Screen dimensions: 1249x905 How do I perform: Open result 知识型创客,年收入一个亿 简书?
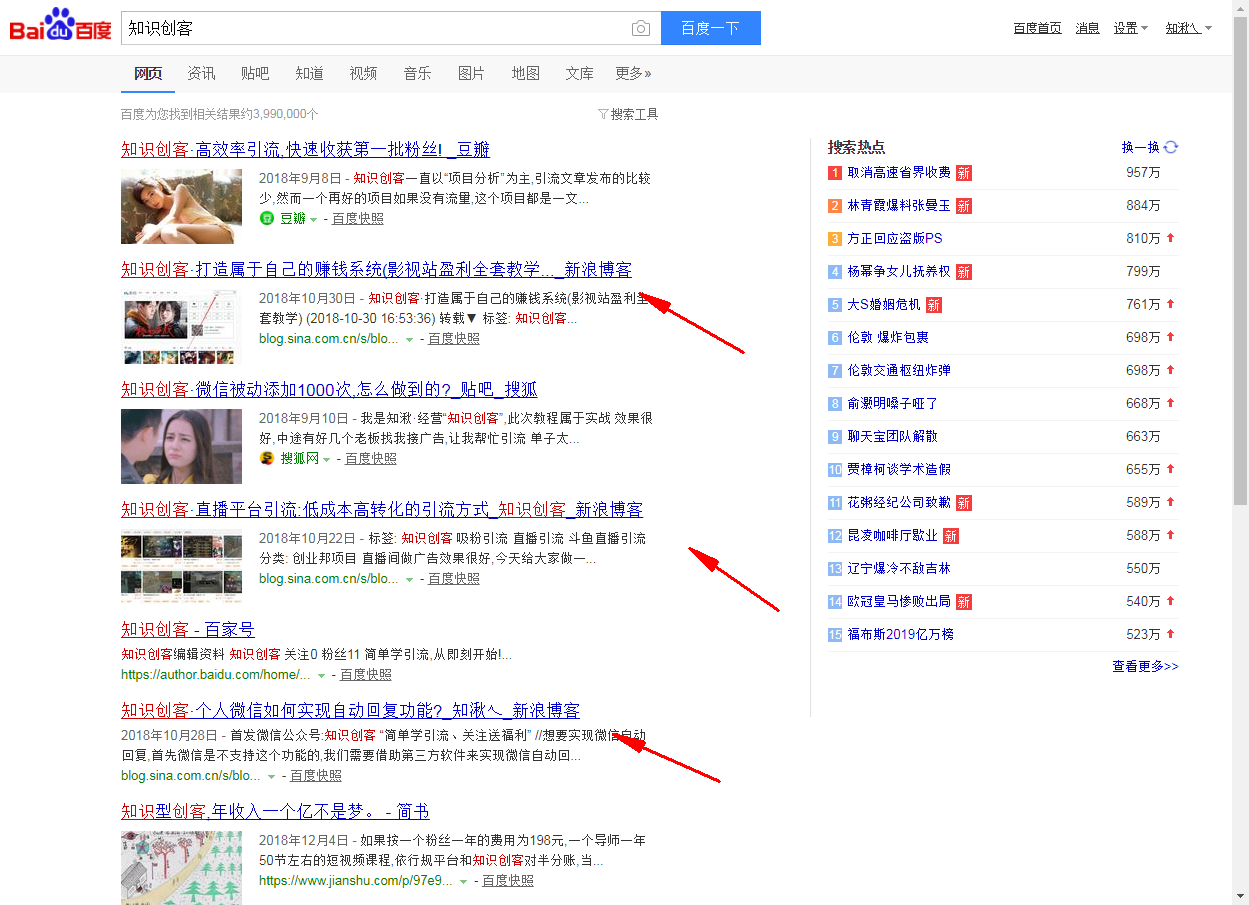(x=275, y=811)
